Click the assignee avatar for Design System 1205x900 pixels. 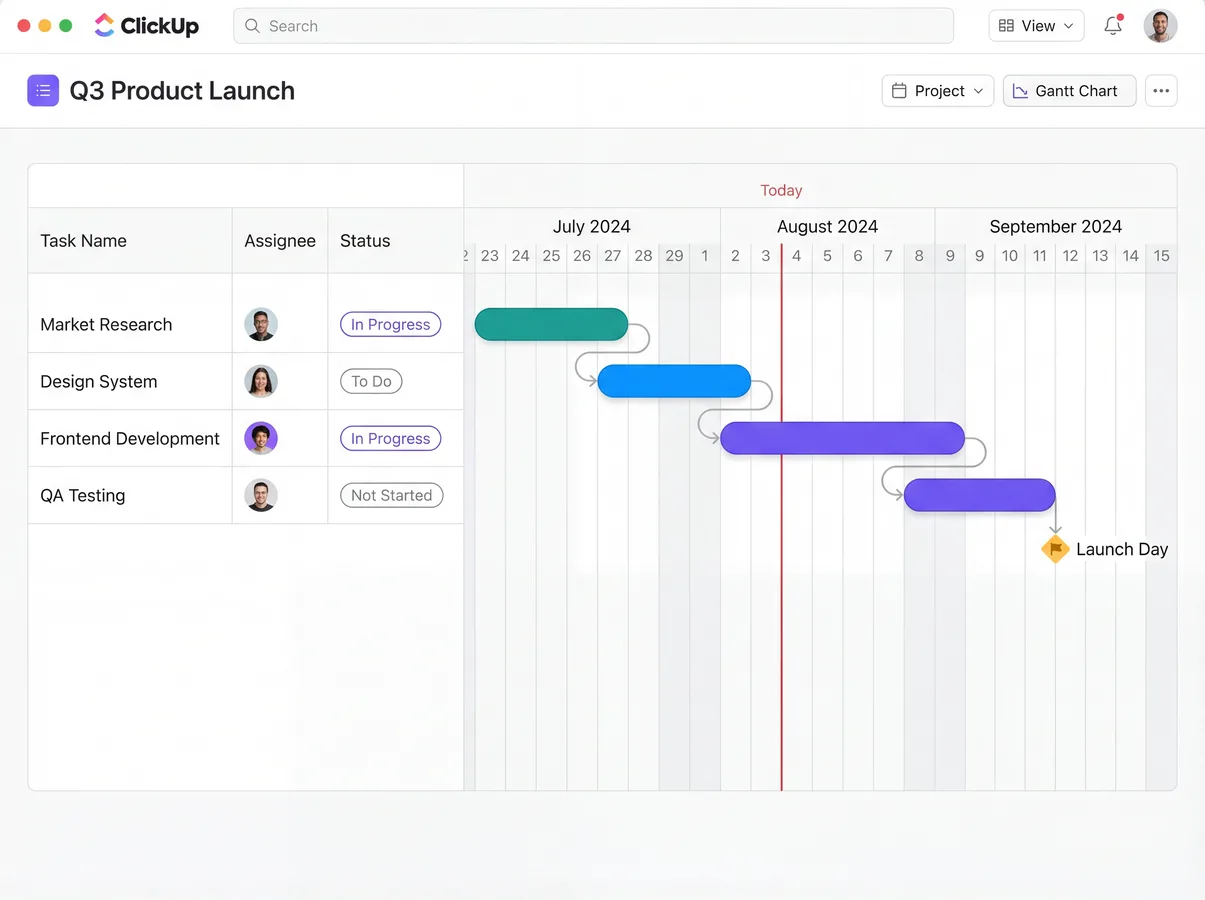tap(261, 381)
